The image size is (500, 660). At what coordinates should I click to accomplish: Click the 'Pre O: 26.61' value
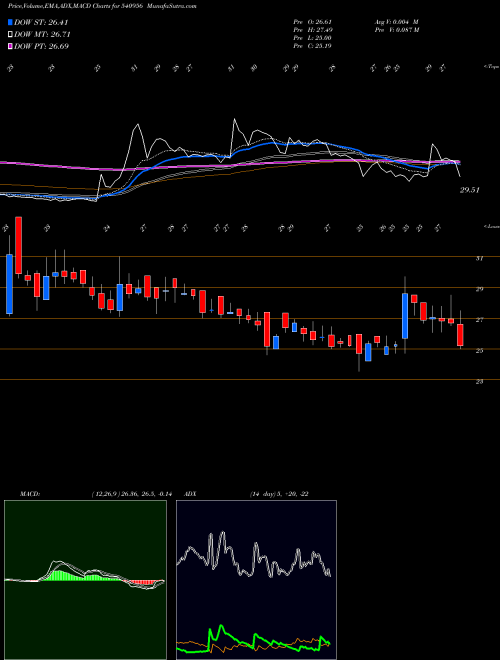(312, 22)
